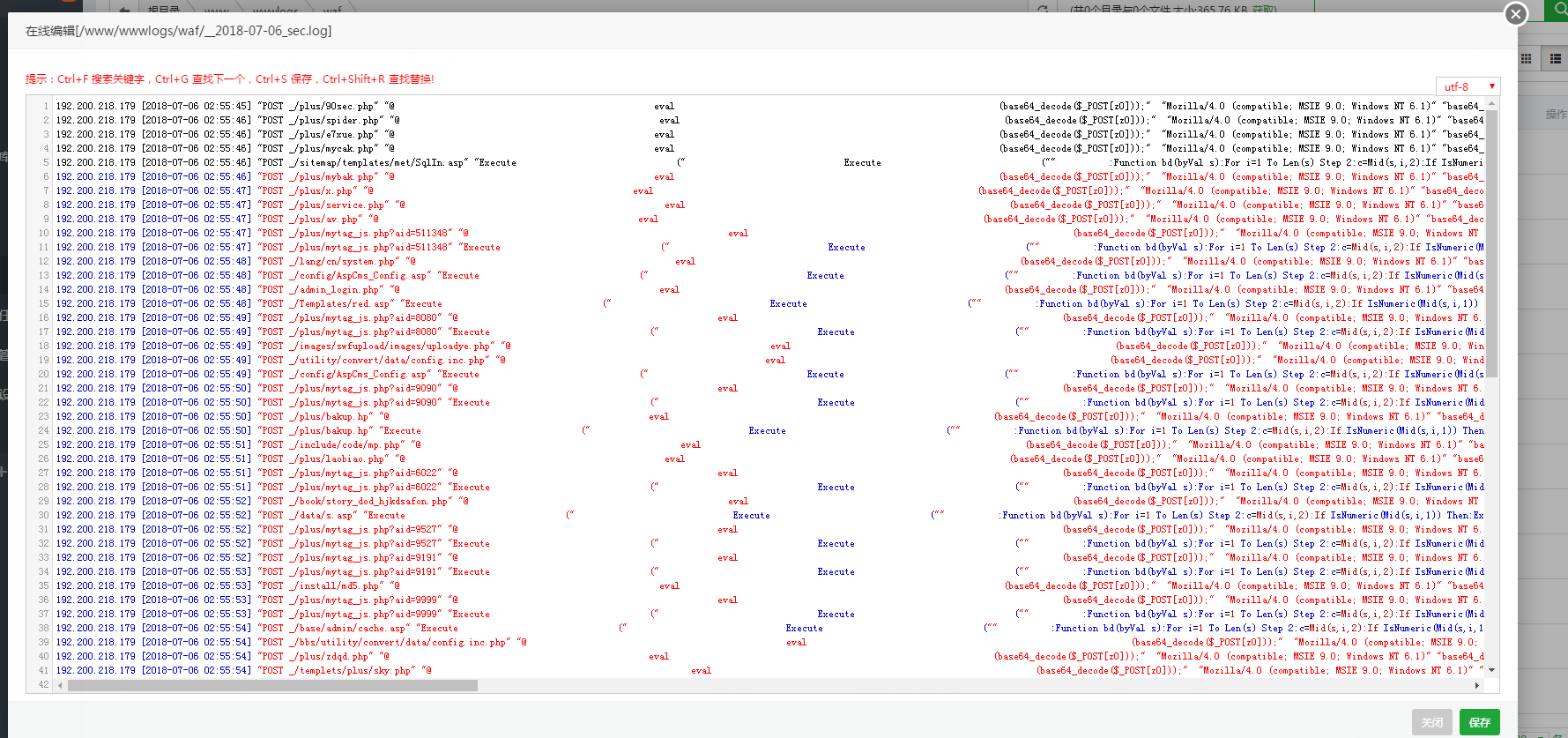Screen dimensions: 1568x738
Task: Click the /install/md5.php log entry
Action: [x=770, y=585]
